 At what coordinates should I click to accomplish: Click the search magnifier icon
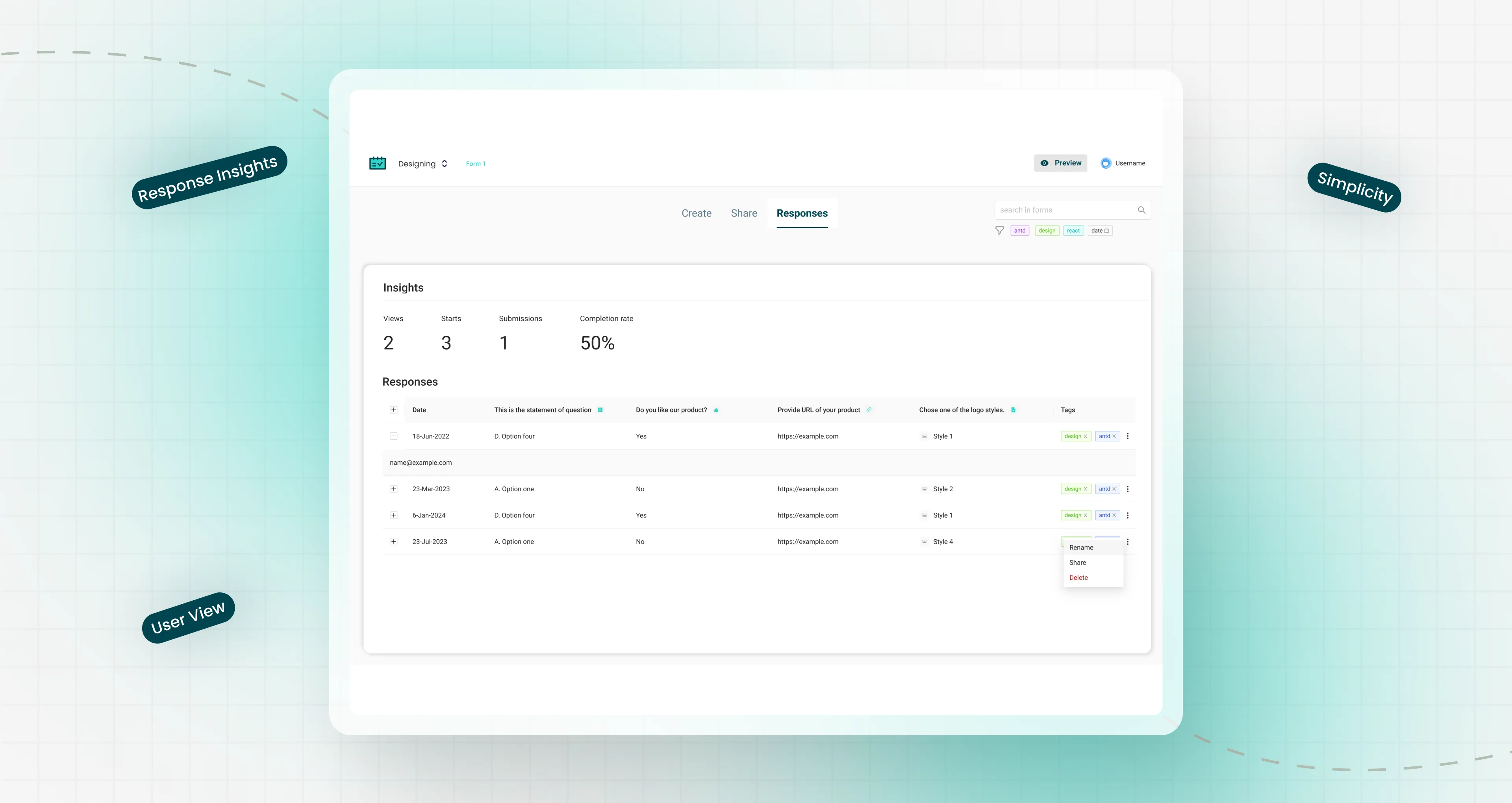coord(1141,209)
